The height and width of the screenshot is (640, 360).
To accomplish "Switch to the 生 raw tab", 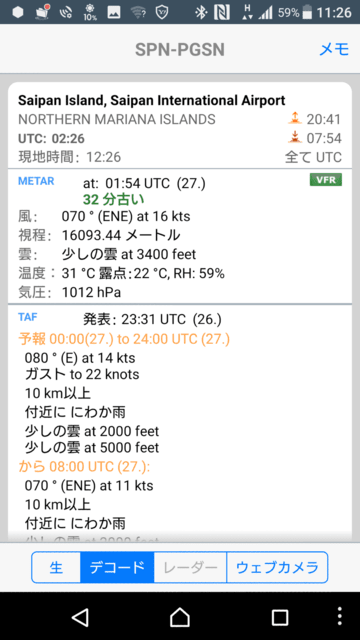I will 56,567.
